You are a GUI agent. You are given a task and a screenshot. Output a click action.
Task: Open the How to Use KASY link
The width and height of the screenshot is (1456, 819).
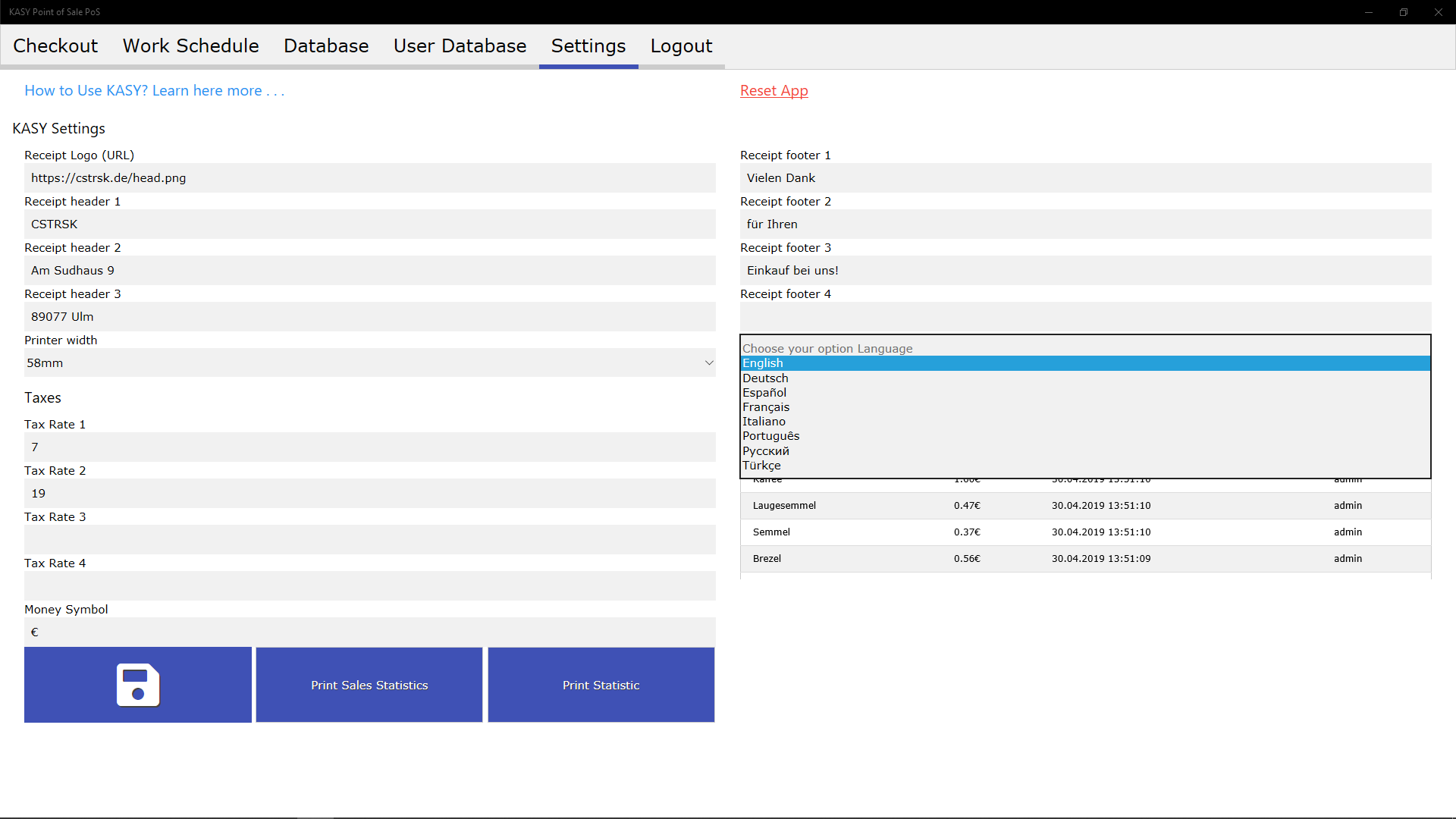(x=155, y=90)
